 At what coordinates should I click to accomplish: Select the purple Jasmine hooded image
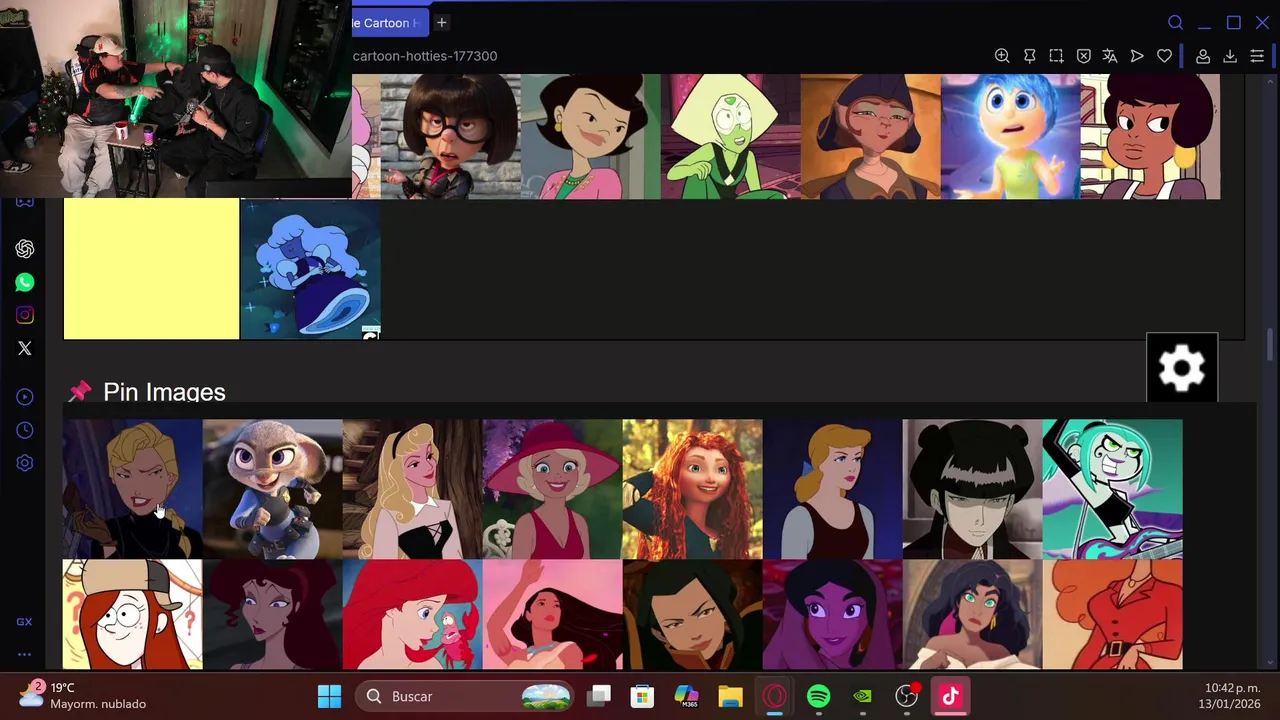(x=832, y=614)
